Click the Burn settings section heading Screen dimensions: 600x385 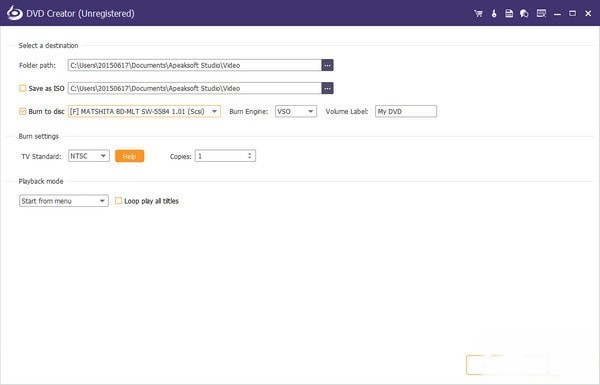click(39, 136)
